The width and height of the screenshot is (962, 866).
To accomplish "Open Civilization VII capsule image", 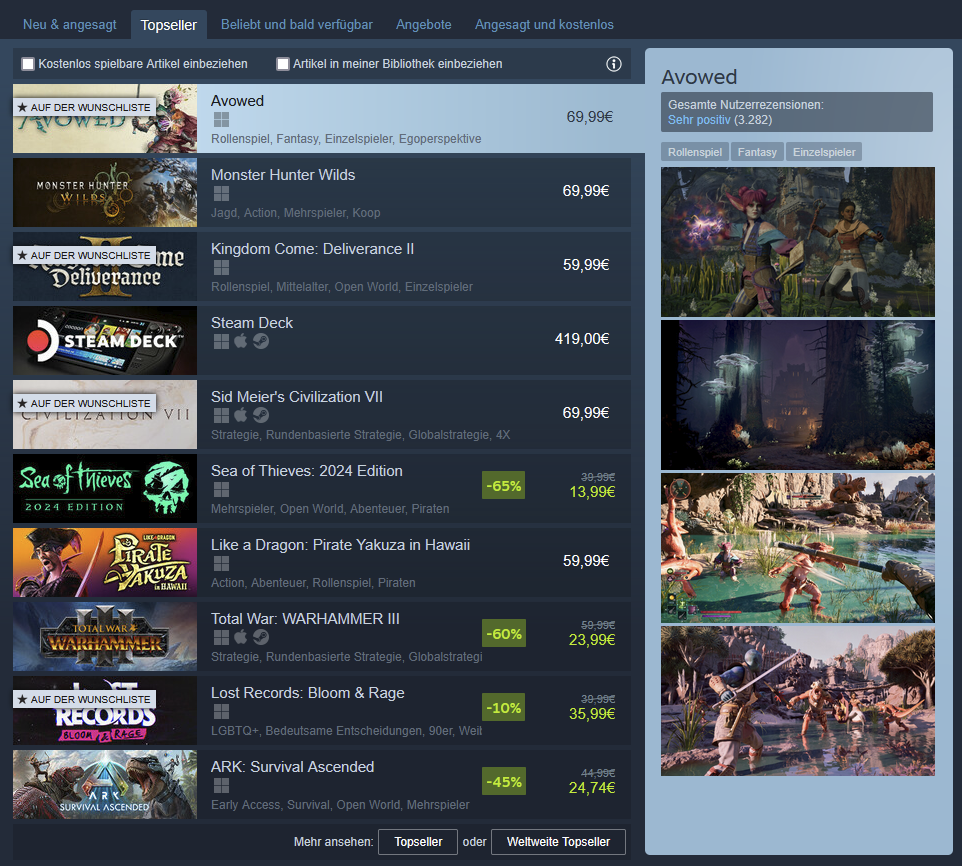I will (x=105, y=415).
